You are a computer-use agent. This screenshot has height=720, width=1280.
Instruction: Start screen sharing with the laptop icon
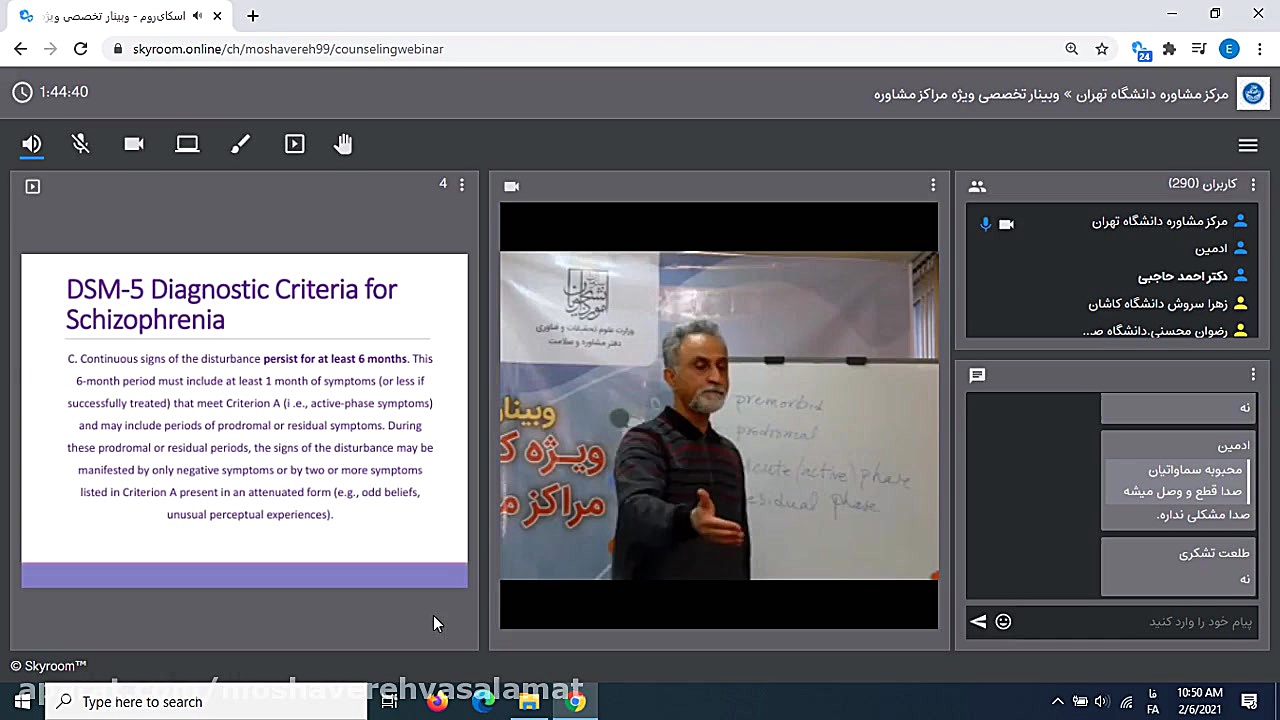[x=187, y=144]
